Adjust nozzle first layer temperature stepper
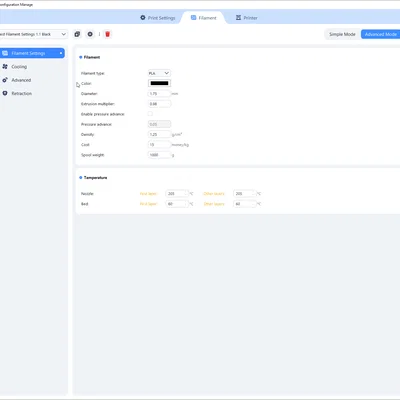Image resolution: width=400 pixels, height=400 pixels. pos(186,194)
